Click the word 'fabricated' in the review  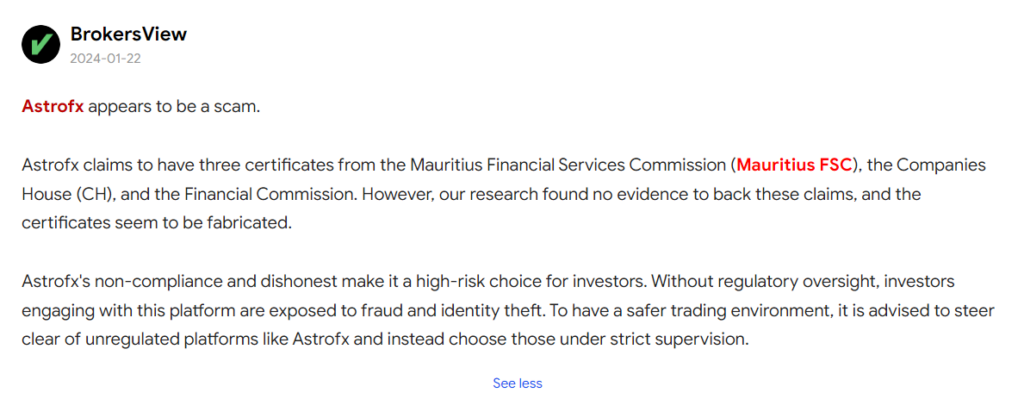[x=247, y=223]
